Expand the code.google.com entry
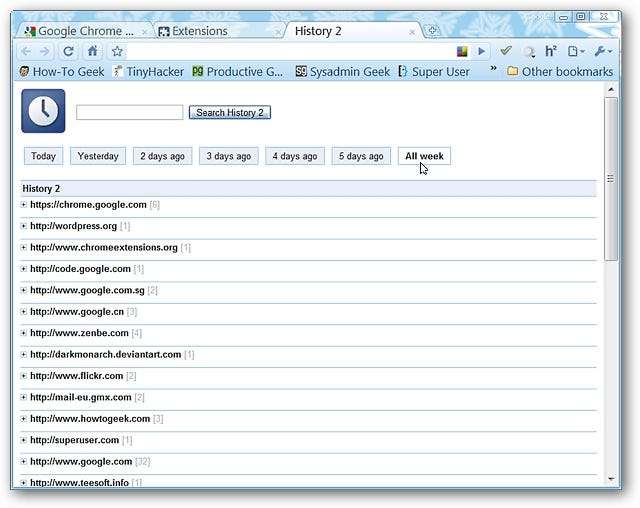This screenshot has width=640, height=508. (x=24, y=269)
